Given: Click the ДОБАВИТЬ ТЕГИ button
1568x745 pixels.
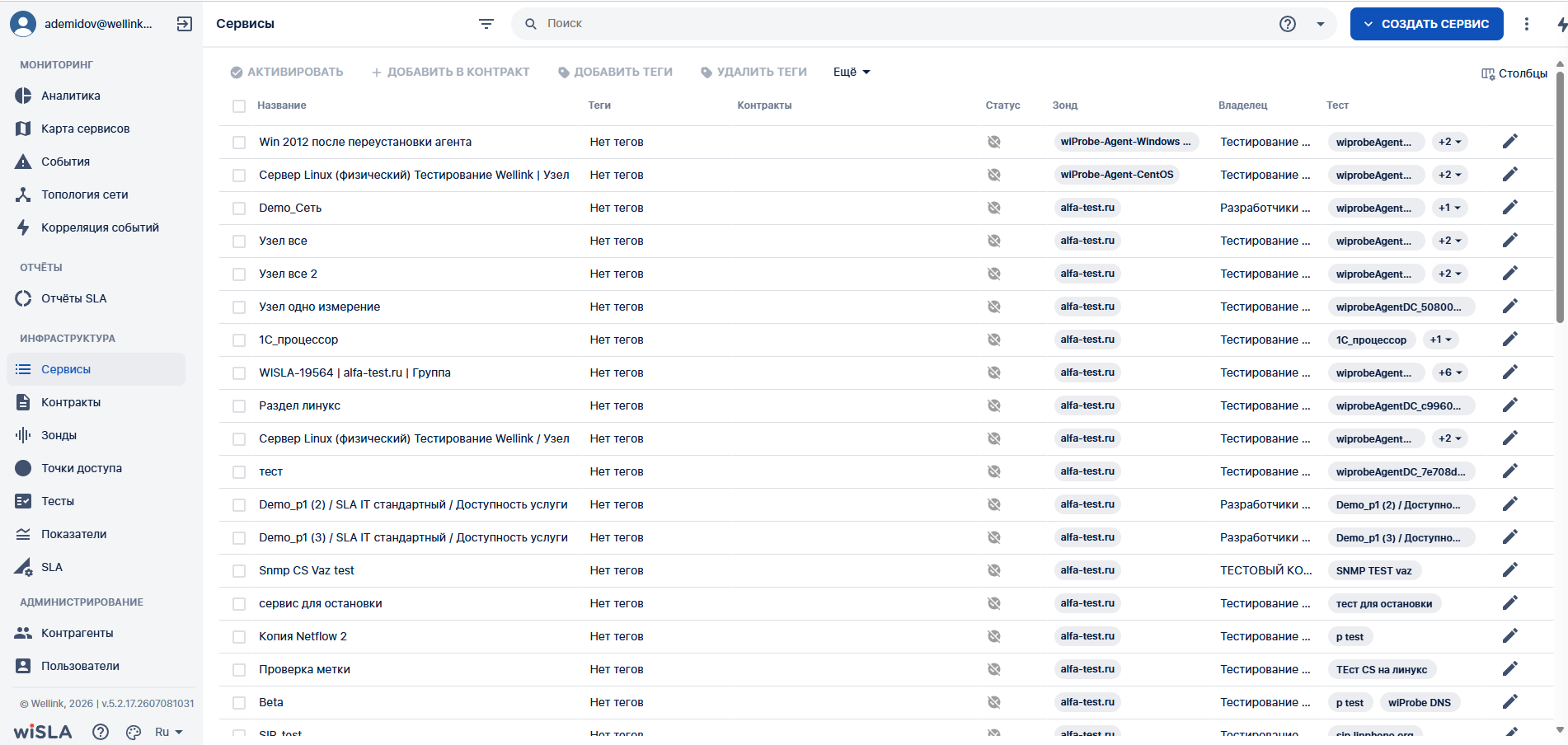Looking at the screenshot, I should (615, 72).
